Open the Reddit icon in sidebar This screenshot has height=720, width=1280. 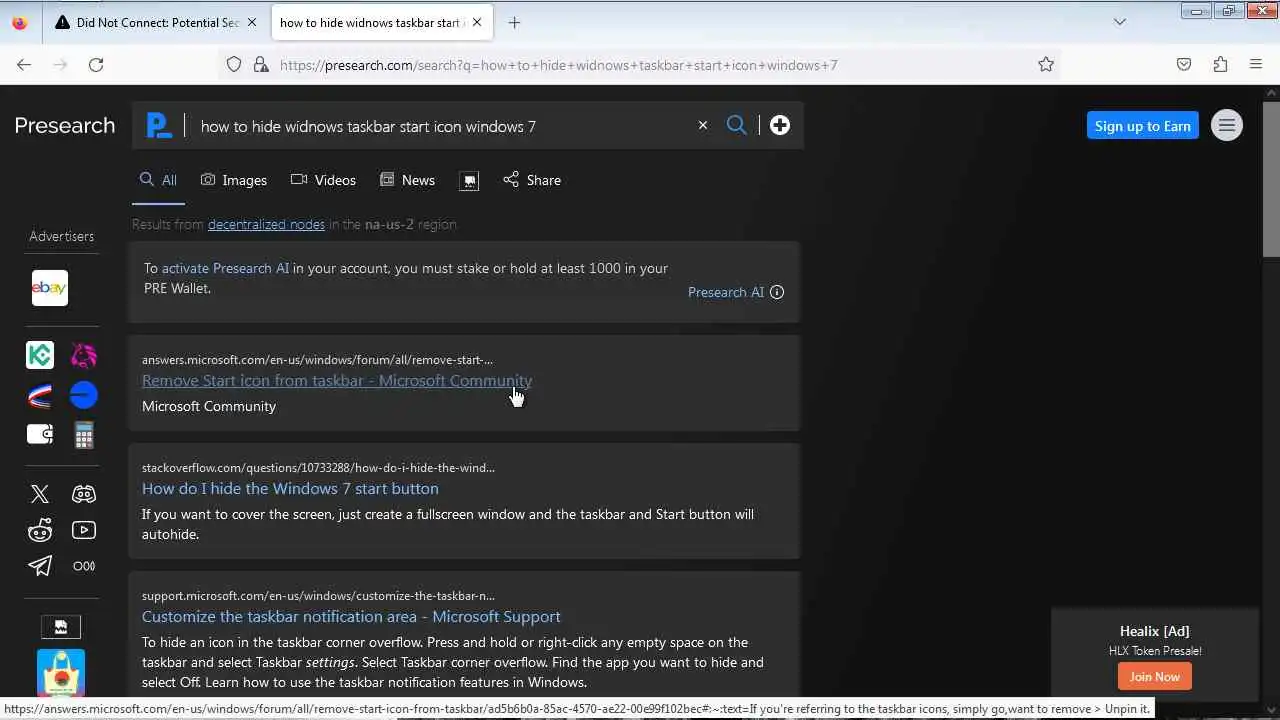(x=40, y=530)
